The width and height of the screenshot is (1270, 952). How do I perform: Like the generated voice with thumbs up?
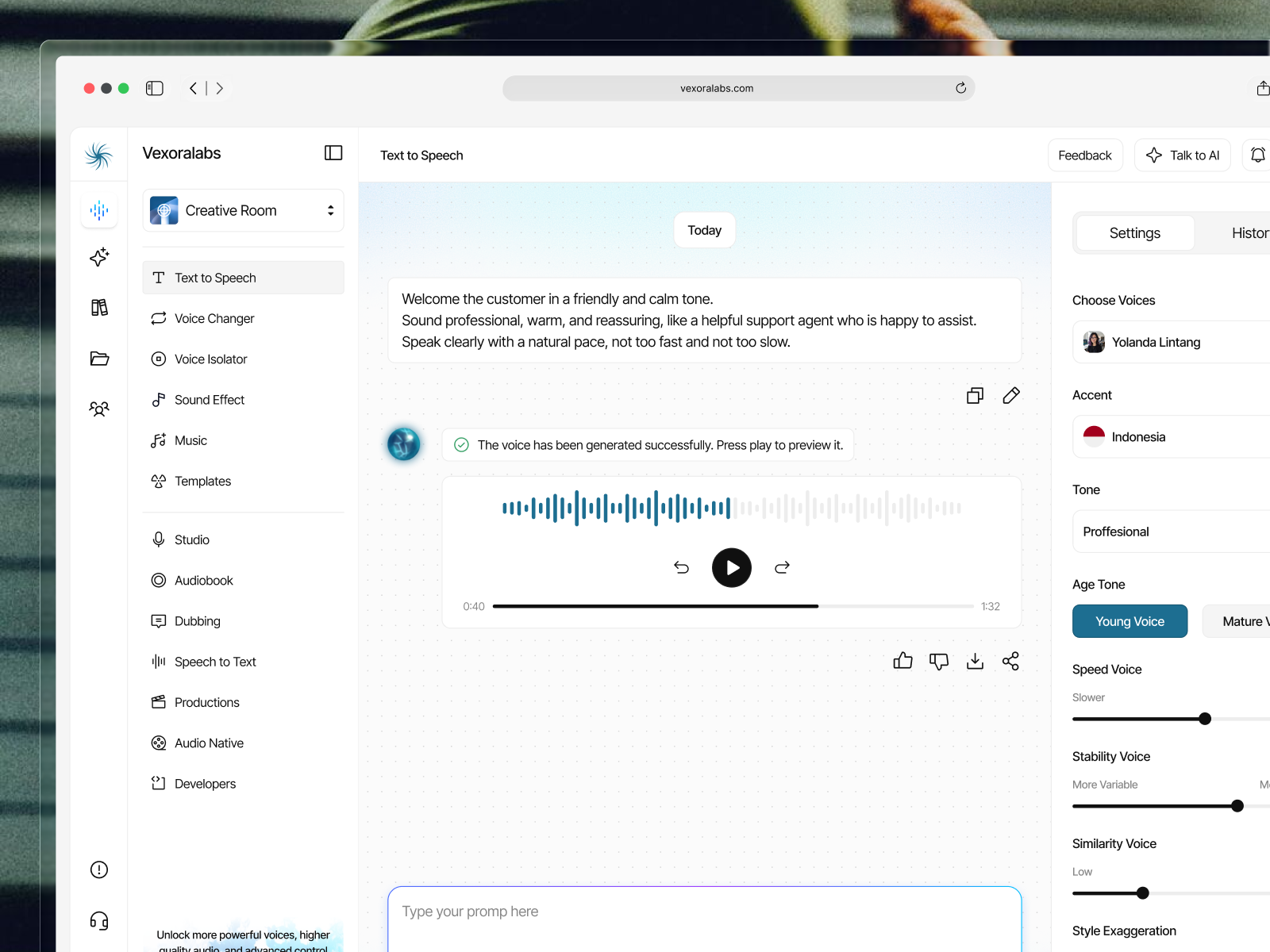(902, 661)
